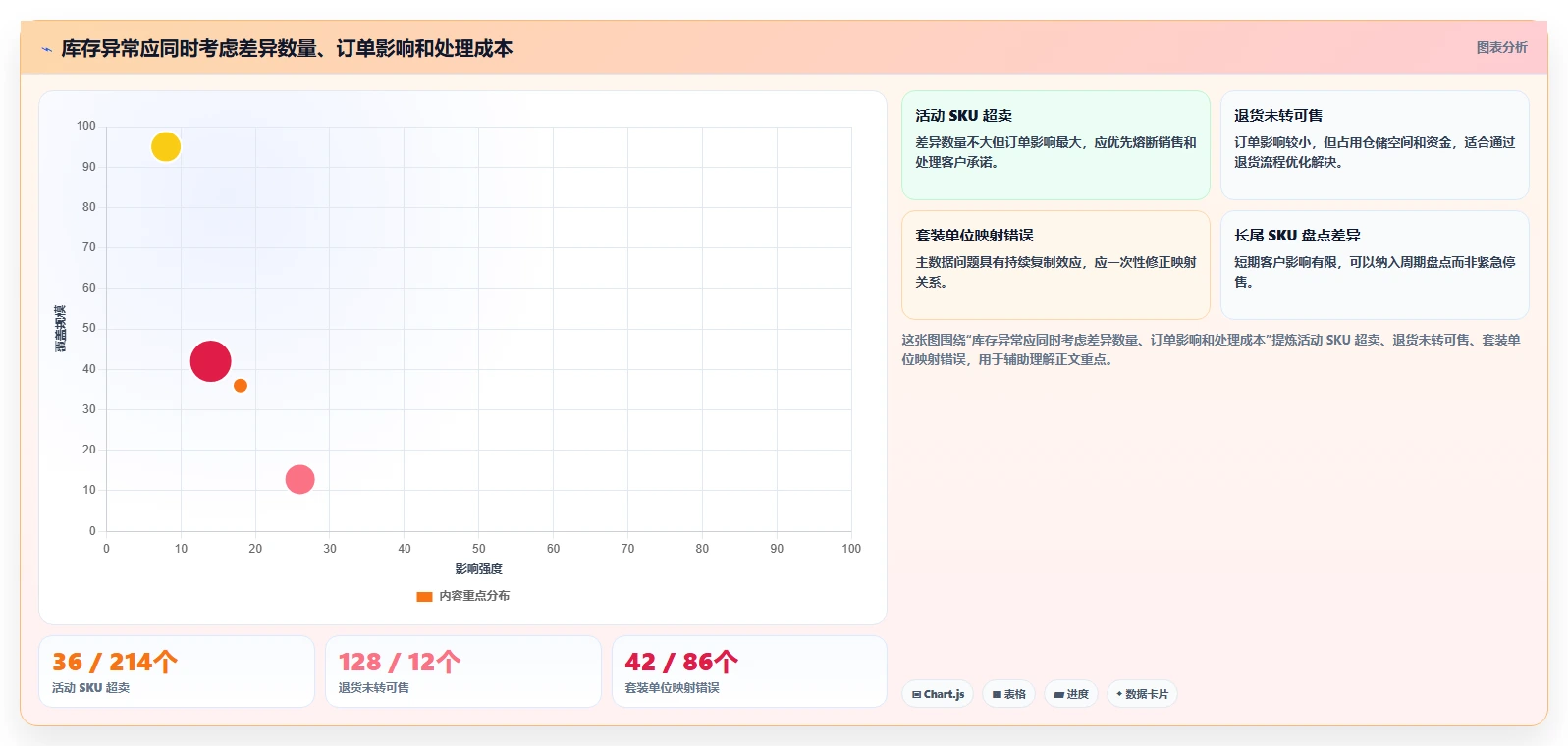The image size is (1568, 746).
Task: Click description 主数据问题具有持续复制效应
Action: pos(1055,272)
